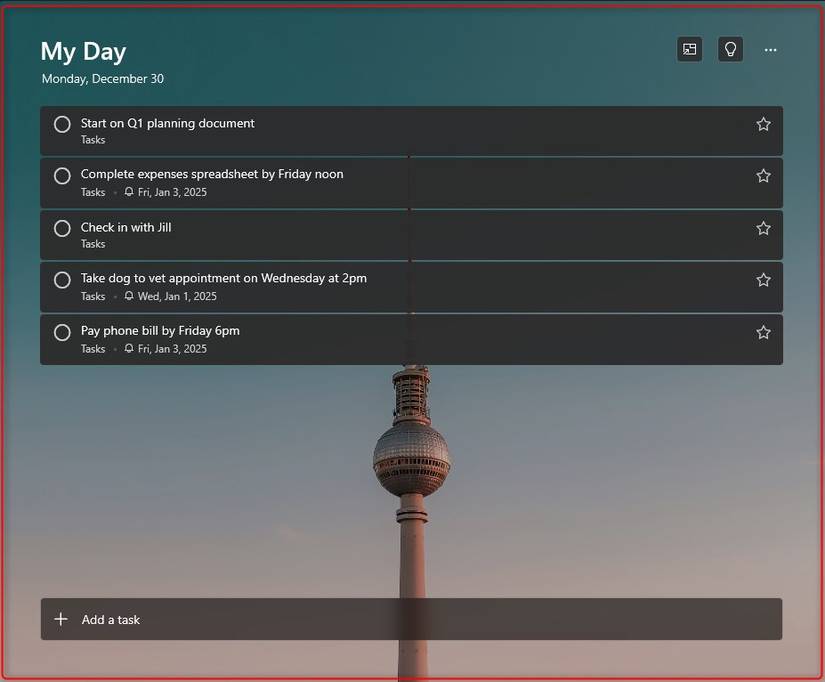Check off the dog vet appointment task
Image resolution: width=825 pixels, height=682 pixels.
pos(61,279)
